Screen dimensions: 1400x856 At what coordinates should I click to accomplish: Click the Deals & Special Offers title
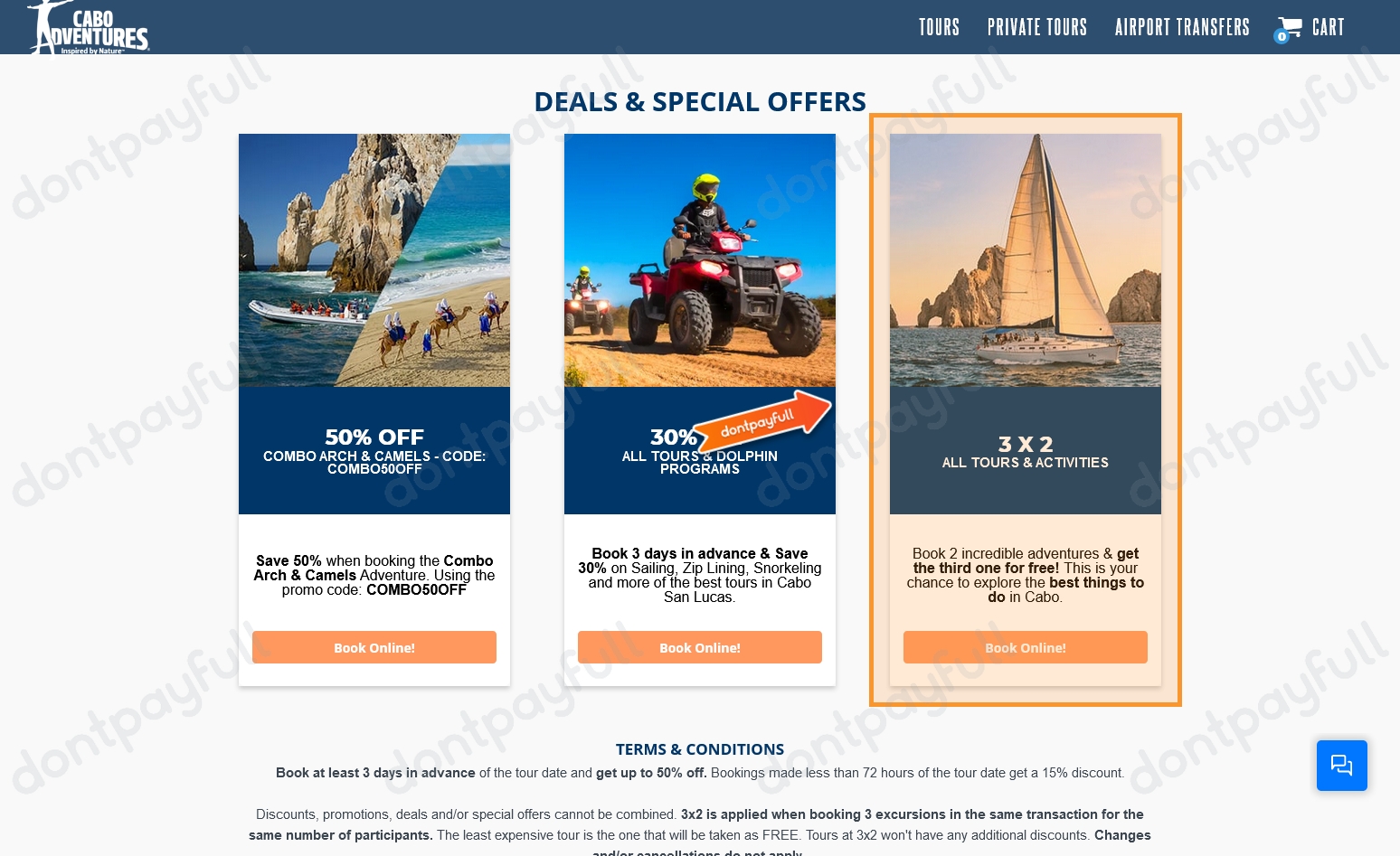pyautogui.click(x=700, y=101)
